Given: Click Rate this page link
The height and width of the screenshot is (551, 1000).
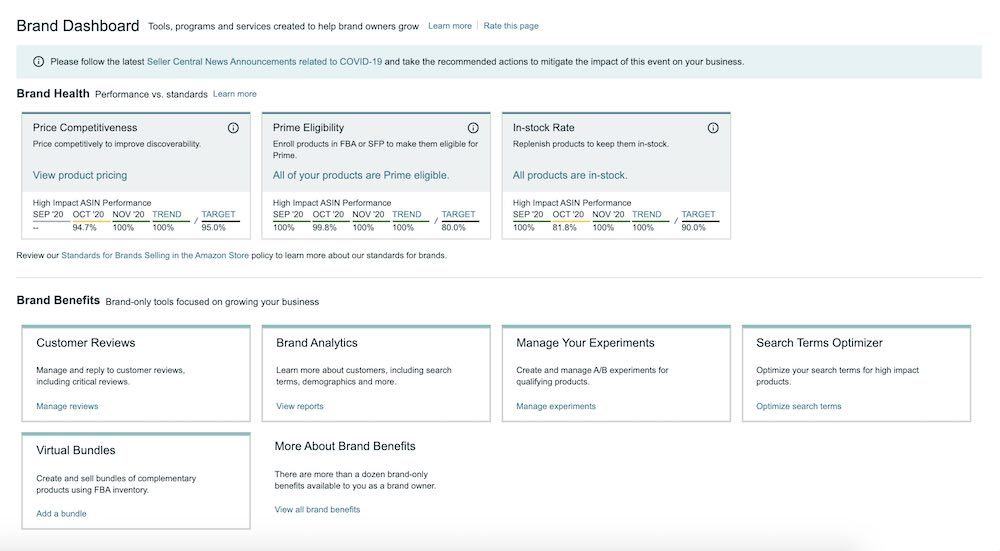Looking at the screenshot, I should (510, 26).
